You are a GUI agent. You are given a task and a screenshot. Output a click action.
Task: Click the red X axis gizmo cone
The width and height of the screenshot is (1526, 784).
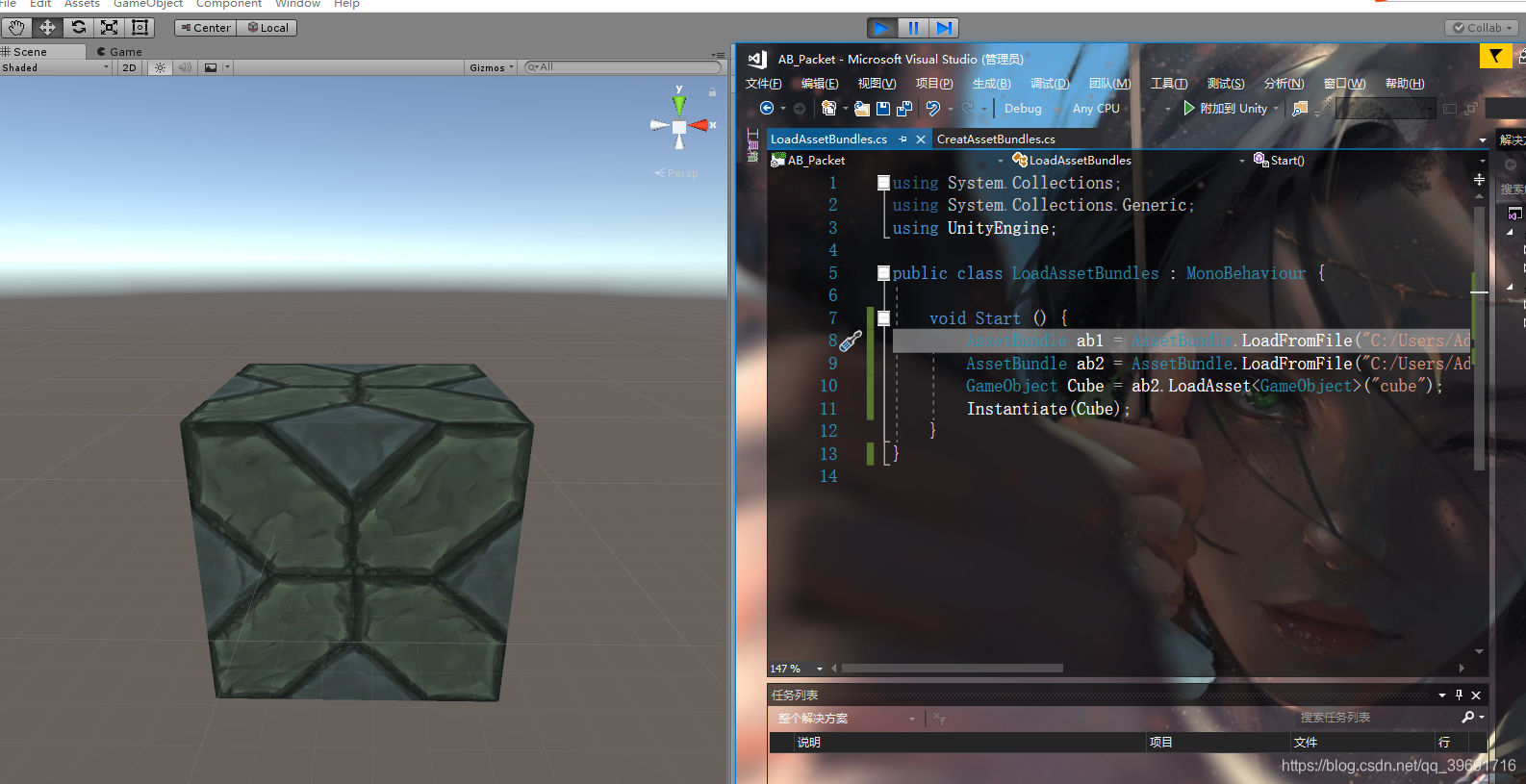coord(700,125)
